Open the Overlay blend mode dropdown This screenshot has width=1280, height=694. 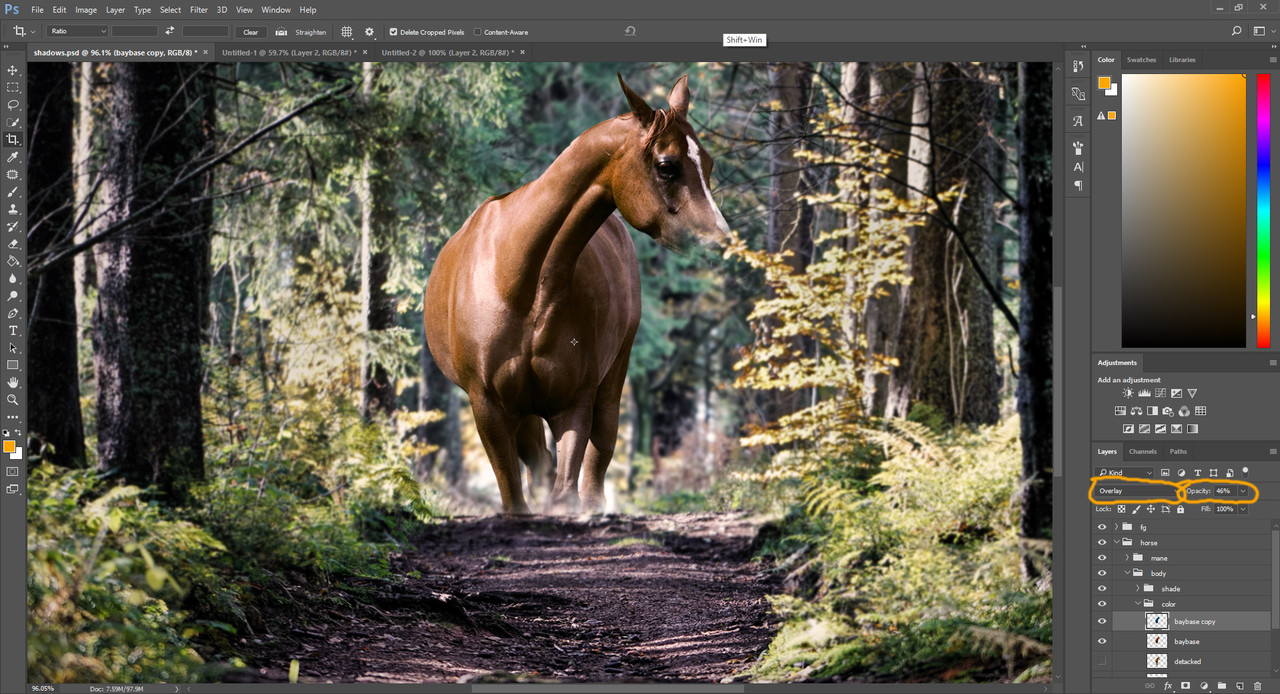1137,491
